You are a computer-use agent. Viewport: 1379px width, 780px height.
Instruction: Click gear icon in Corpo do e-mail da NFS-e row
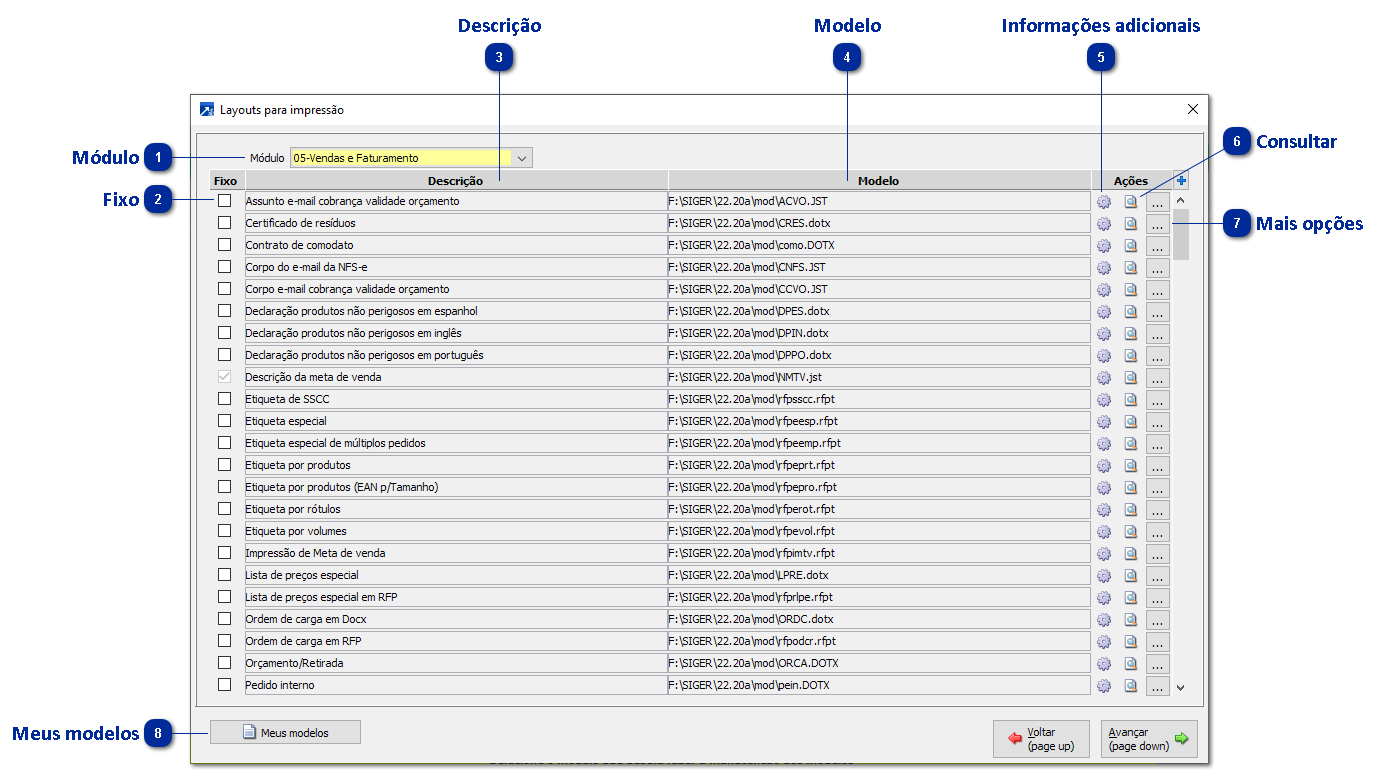click(1104, 268)
